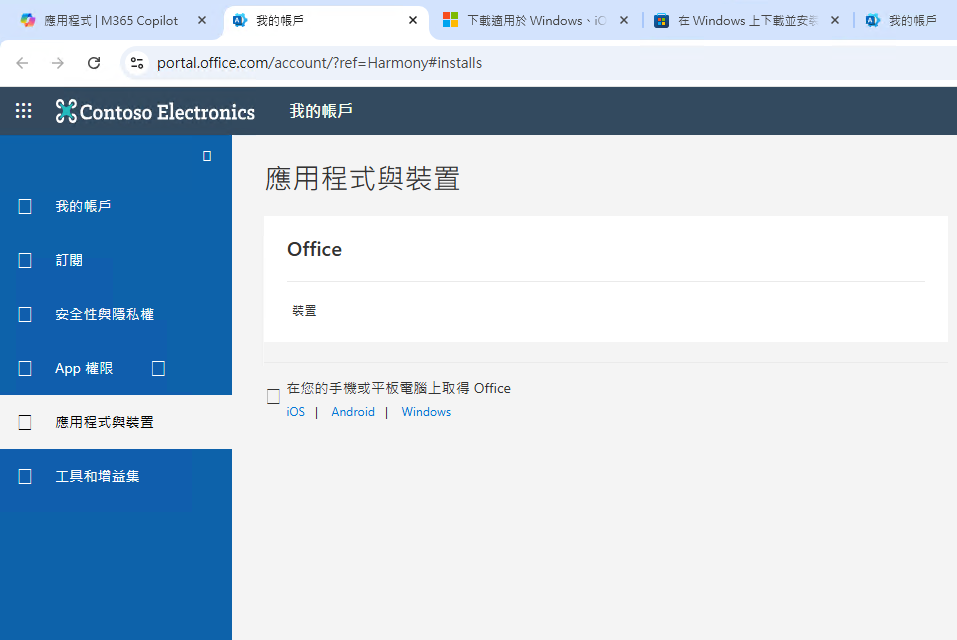Reload the page with refresh icon

[x=94, y=63]
